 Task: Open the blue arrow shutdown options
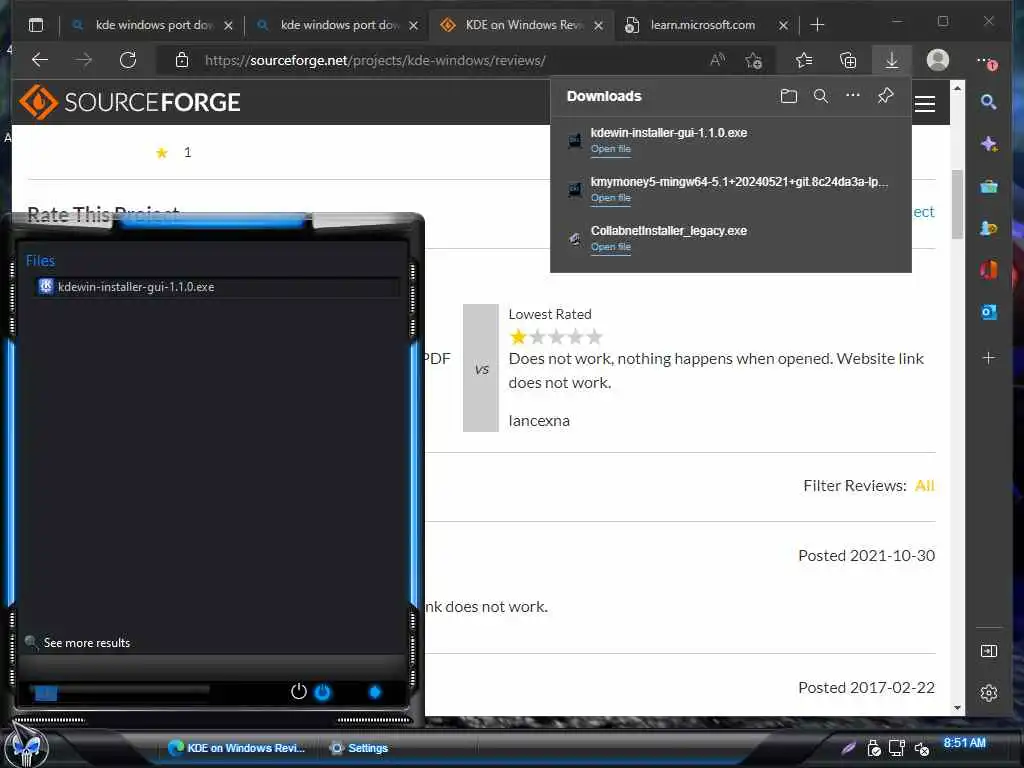[x=375, y=692]
